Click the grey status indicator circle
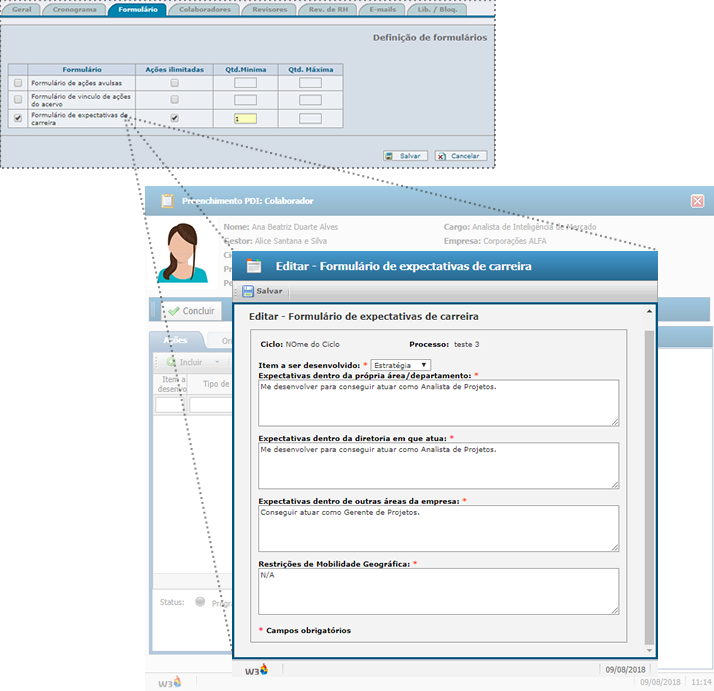714x691 pixels. tap(200, 602)
